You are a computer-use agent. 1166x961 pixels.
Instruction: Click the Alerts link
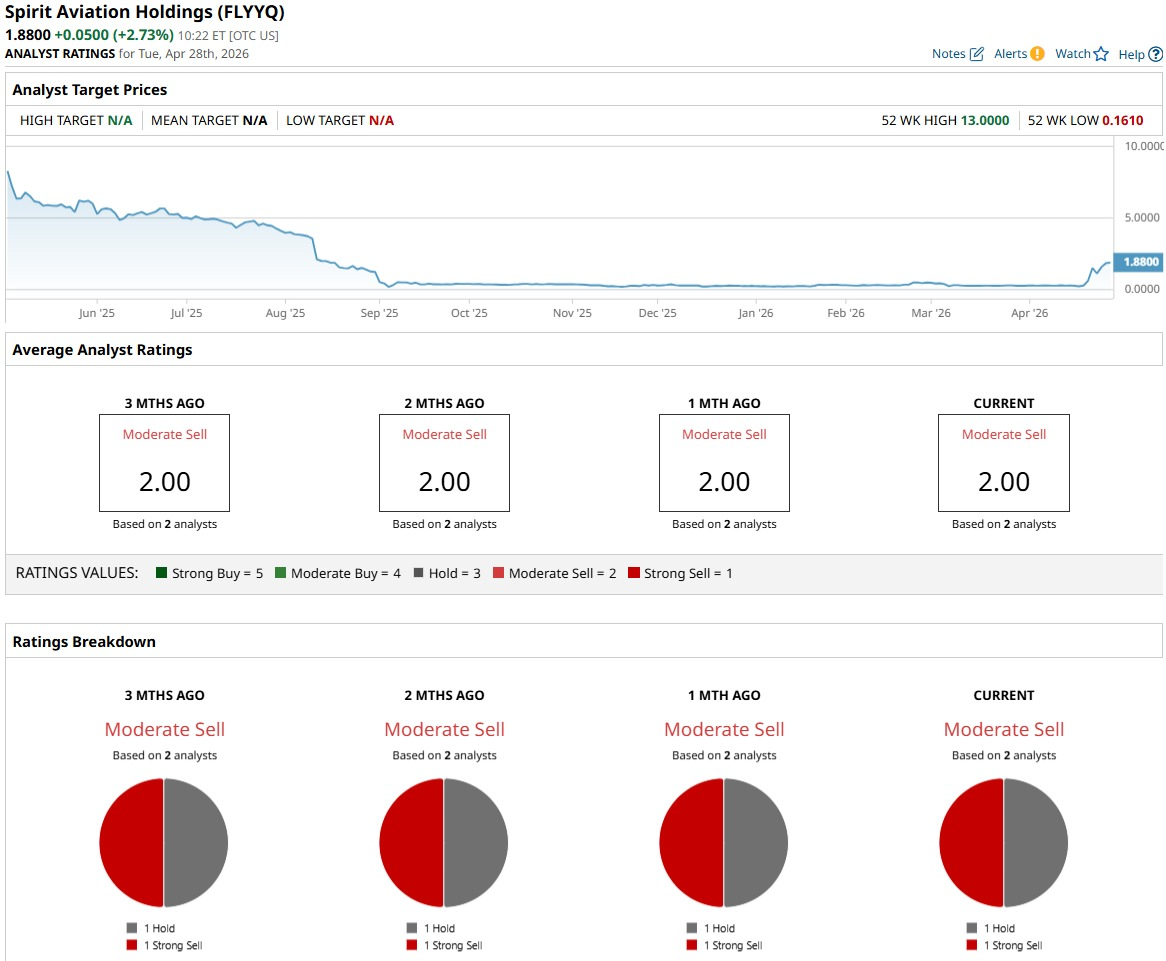pos(1010,54)
